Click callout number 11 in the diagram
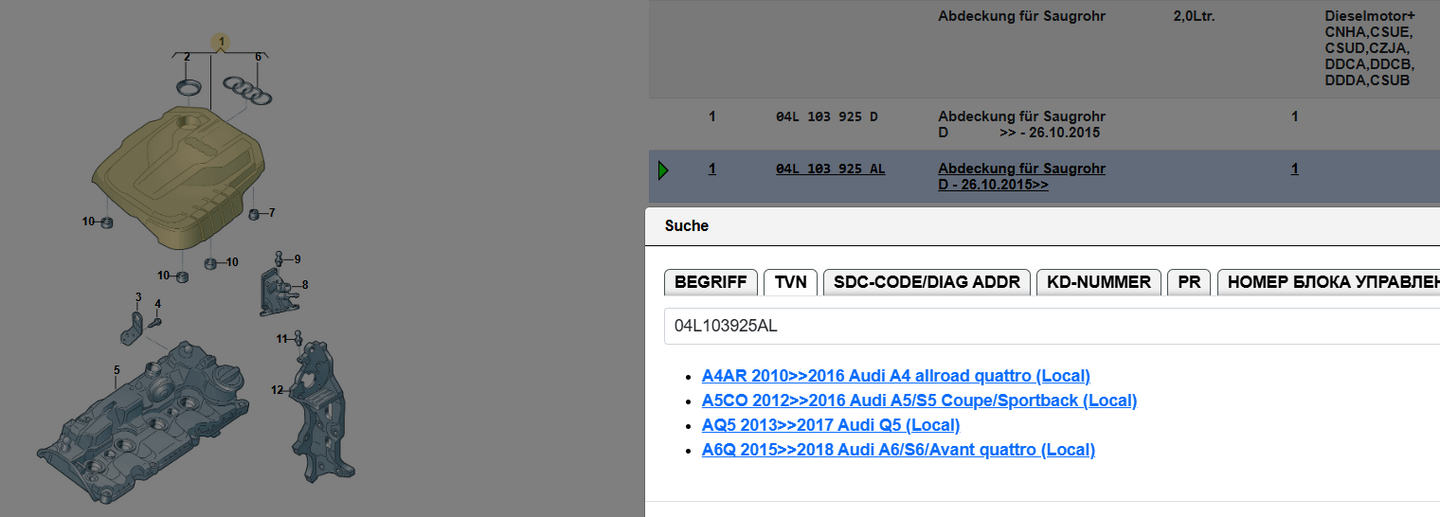This screenshot has height=517, width=1440. click(282, 339)
